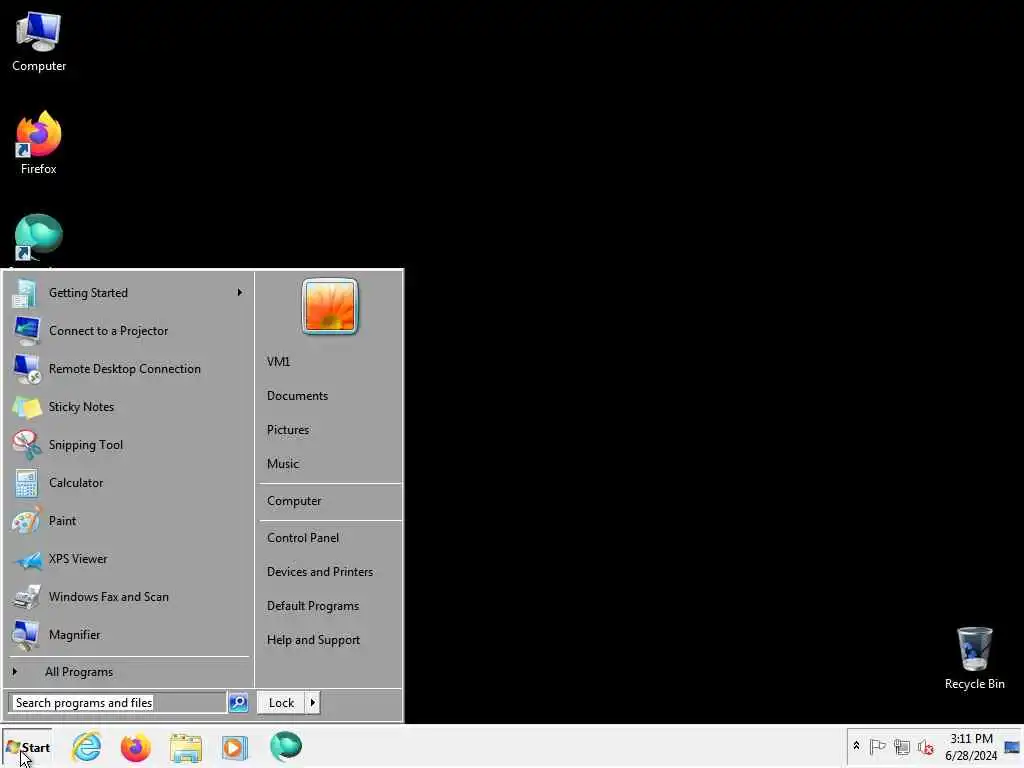Open Remote Desktop Connection
Viewport: 1024px width, 768px height.
[x=125, y=369]
